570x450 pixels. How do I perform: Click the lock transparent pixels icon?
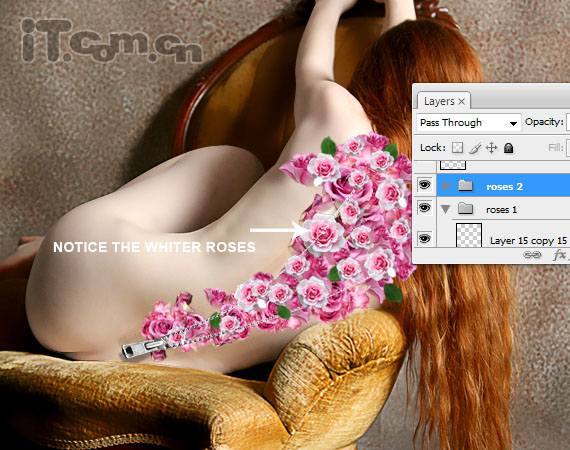[x=457, y=148]
